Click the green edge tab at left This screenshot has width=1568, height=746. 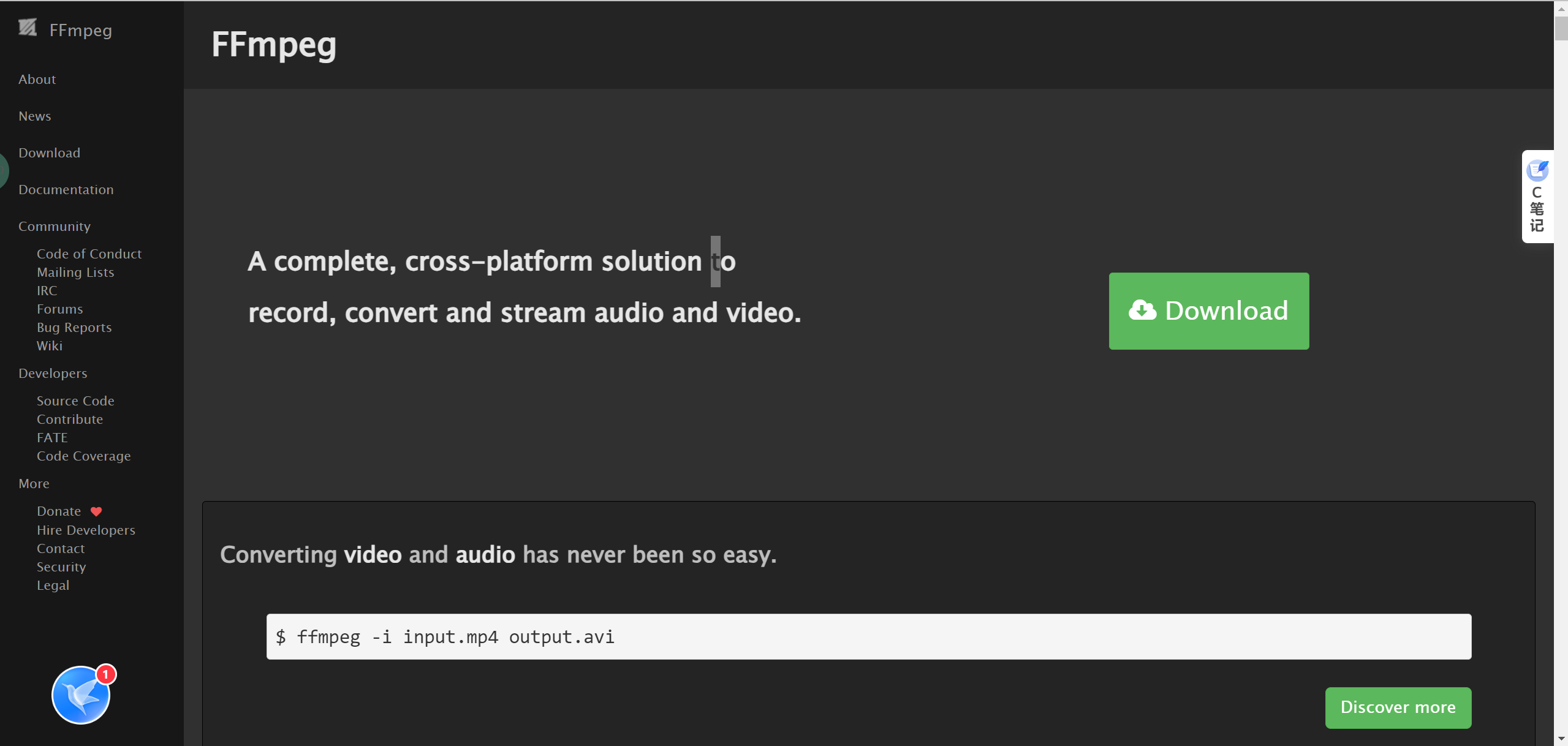point(3,170)
